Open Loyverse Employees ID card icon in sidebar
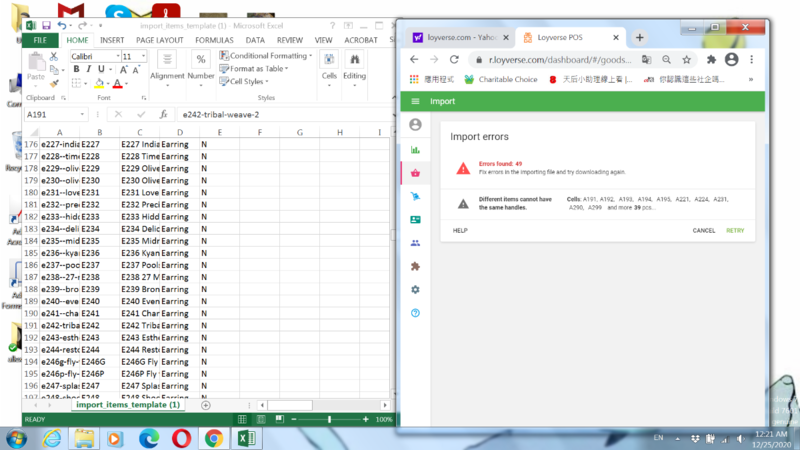The width and height of the screenshot is (800, 450). point(415,219)
